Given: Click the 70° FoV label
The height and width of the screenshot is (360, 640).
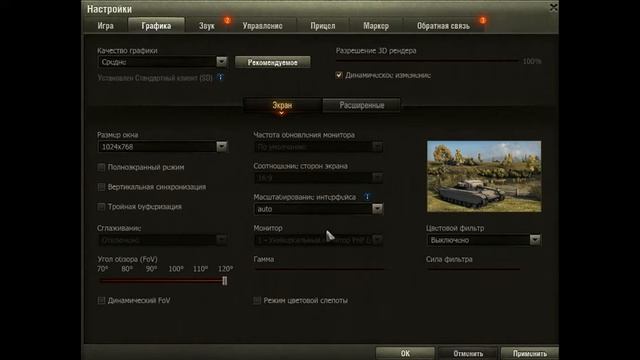Looking at the screenshot, I should [x=103, y=269].
